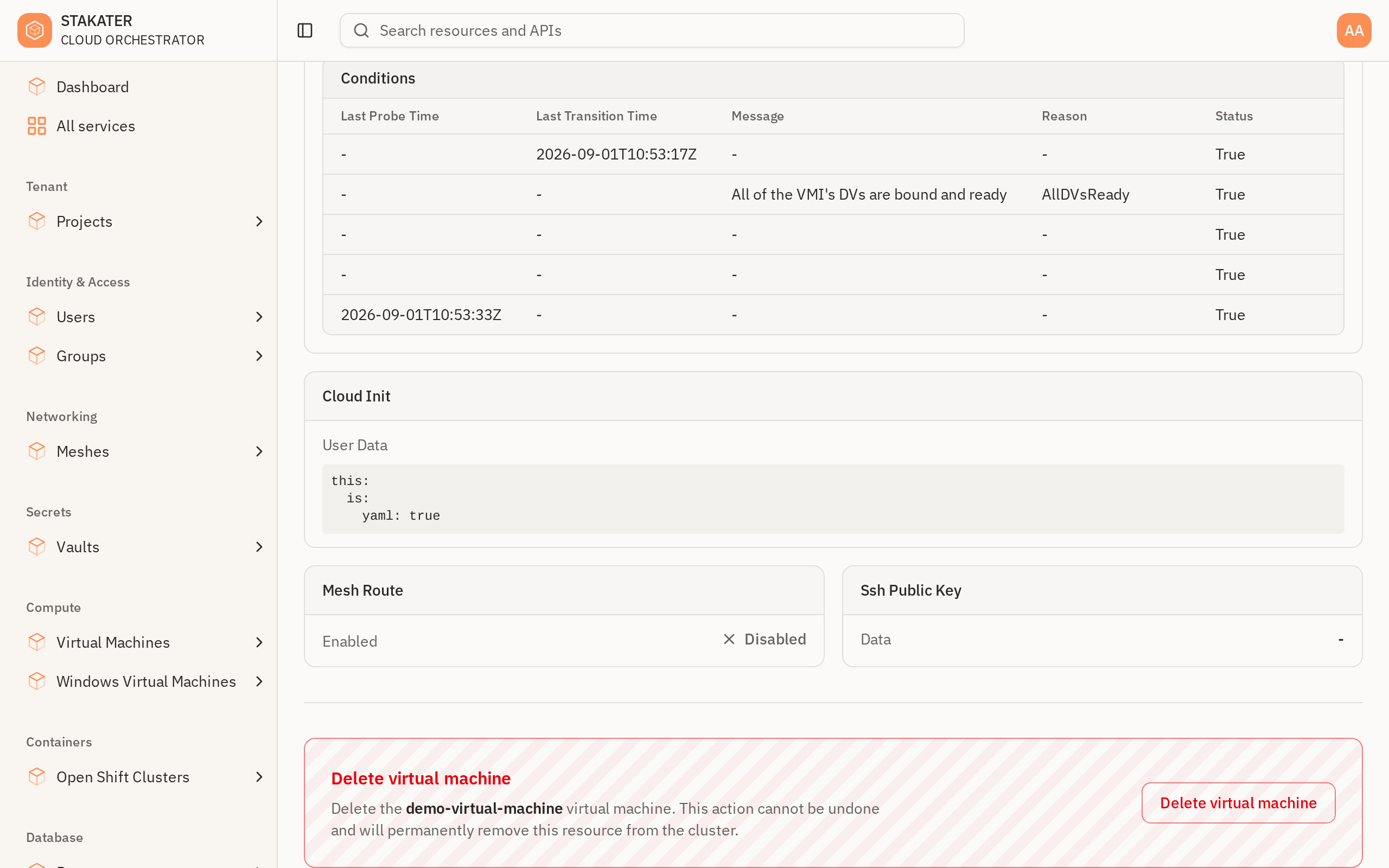This screenshot has height=868, width=1389.
Task: Click True status in the AllDVsReady row
Action: click(1229, 194)
